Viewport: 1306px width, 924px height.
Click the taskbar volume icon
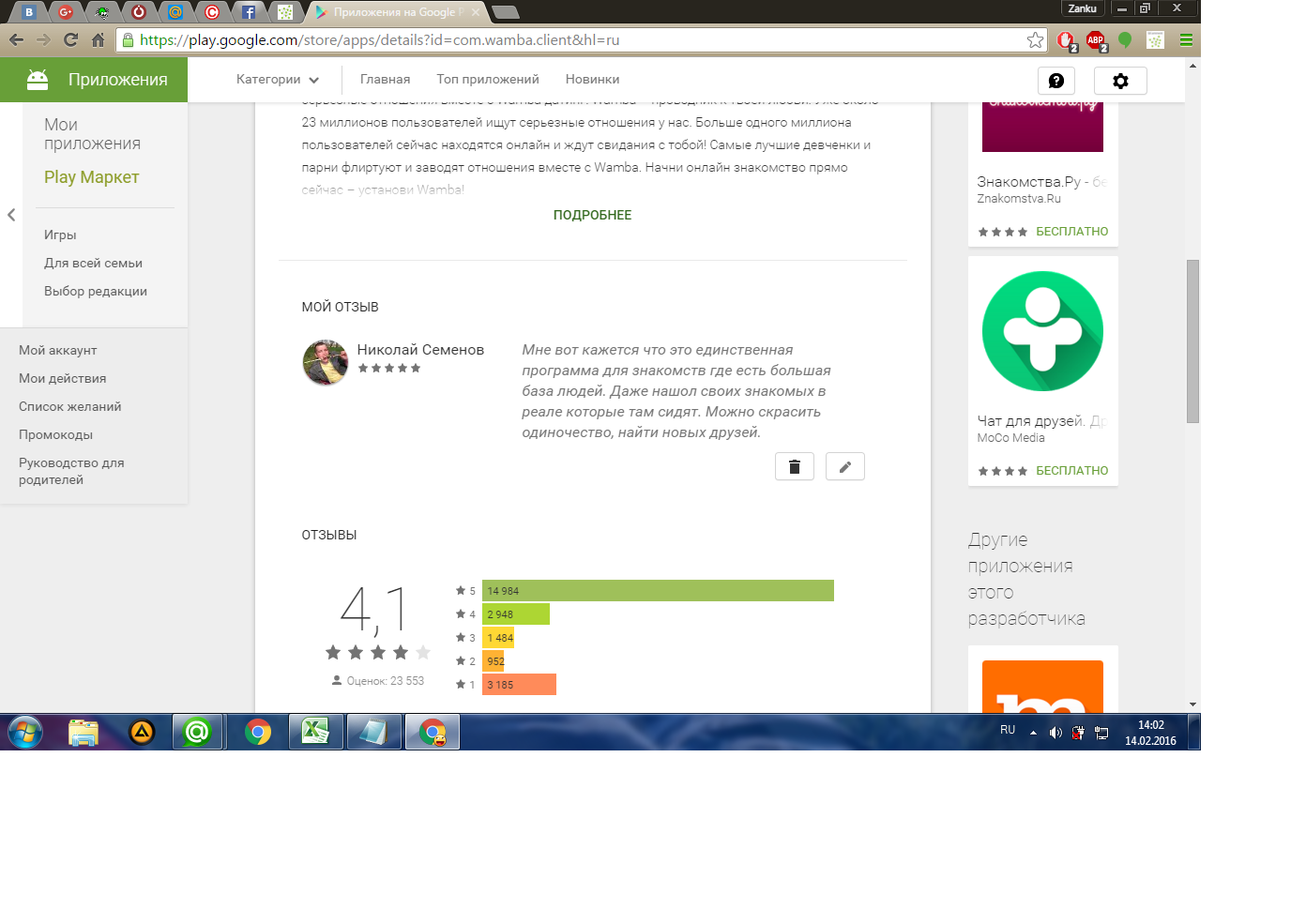pyautogui.click(x=1055, y=733)
